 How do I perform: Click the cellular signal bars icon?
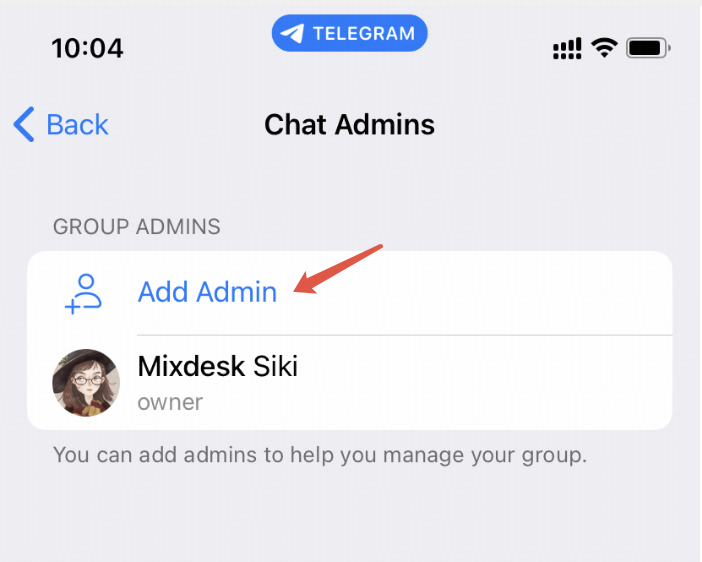567,48
